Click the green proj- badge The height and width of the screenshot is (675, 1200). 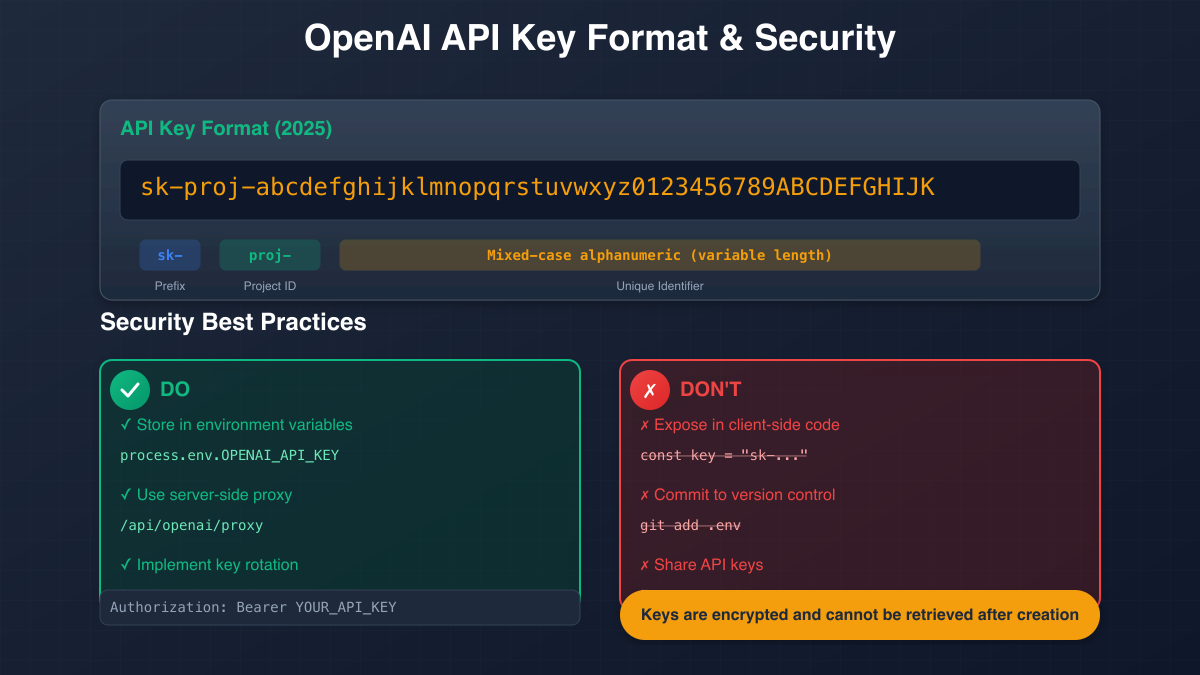270,255
